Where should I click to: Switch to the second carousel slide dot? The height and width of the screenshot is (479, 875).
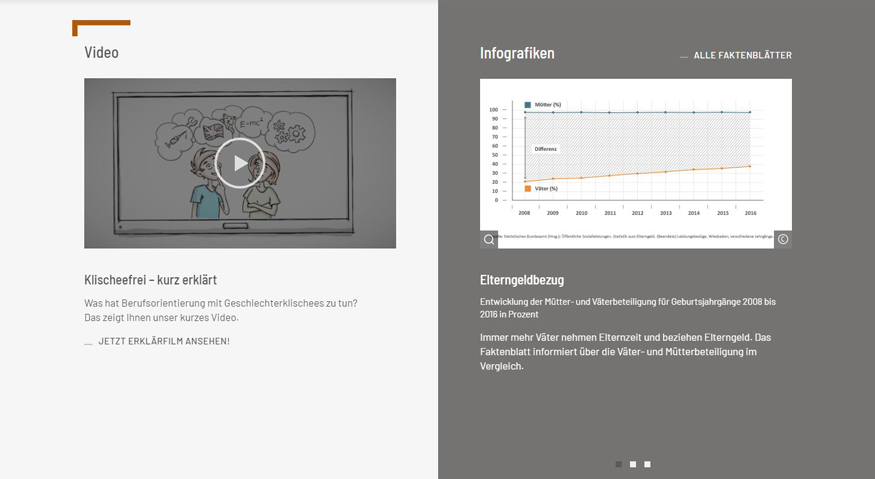coord(633,464)
